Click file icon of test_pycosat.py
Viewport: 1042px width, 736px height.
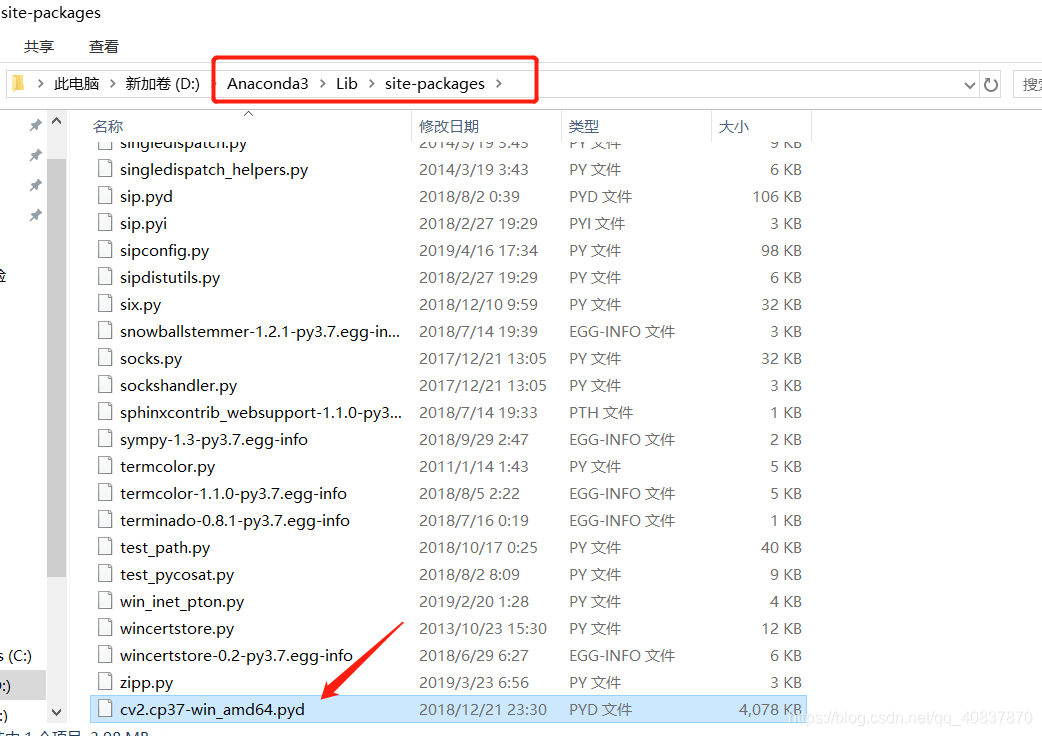105,574
